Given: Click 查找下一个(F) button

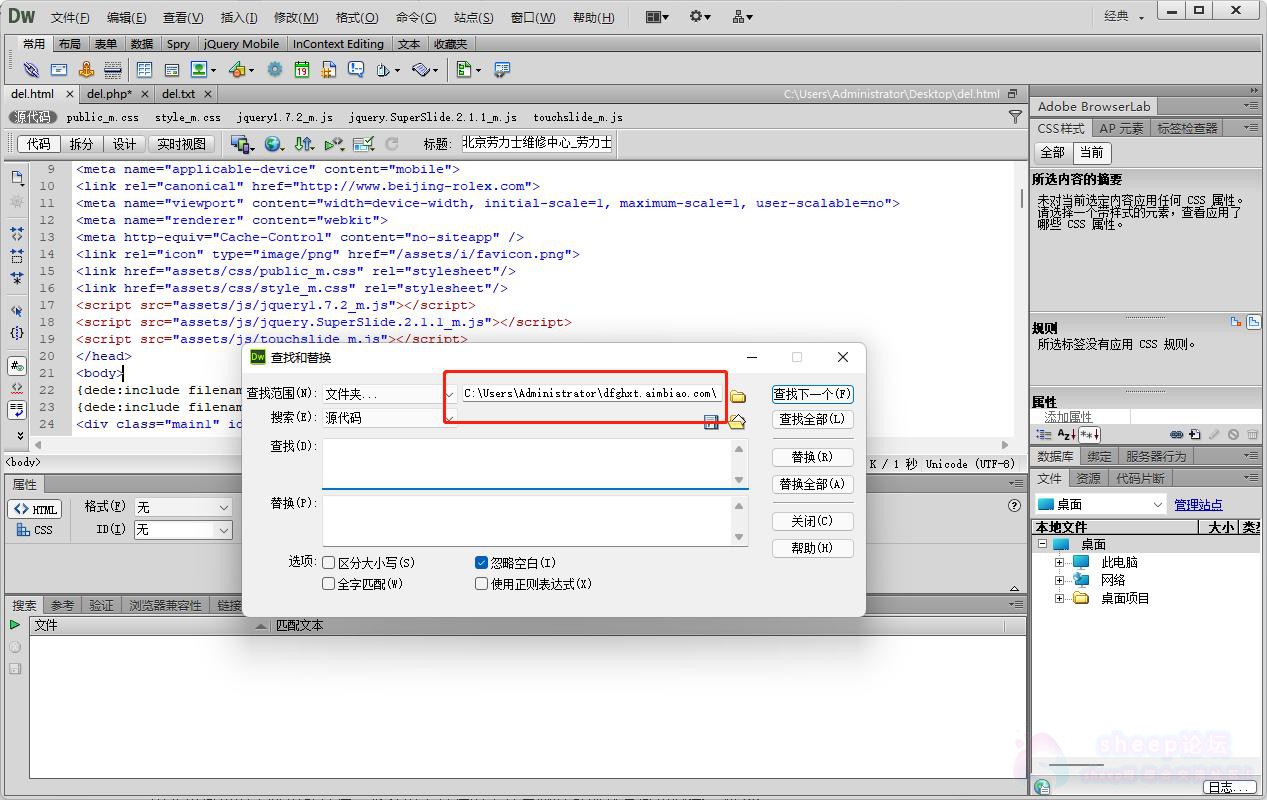Looking at the screenshot, I should pos(812,394).
